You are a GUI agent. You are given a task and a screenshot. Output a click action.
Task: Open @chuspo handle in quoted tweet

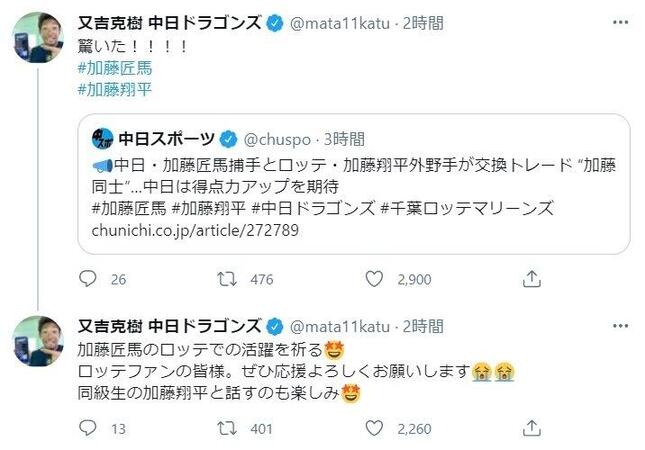tap(277, 138)
